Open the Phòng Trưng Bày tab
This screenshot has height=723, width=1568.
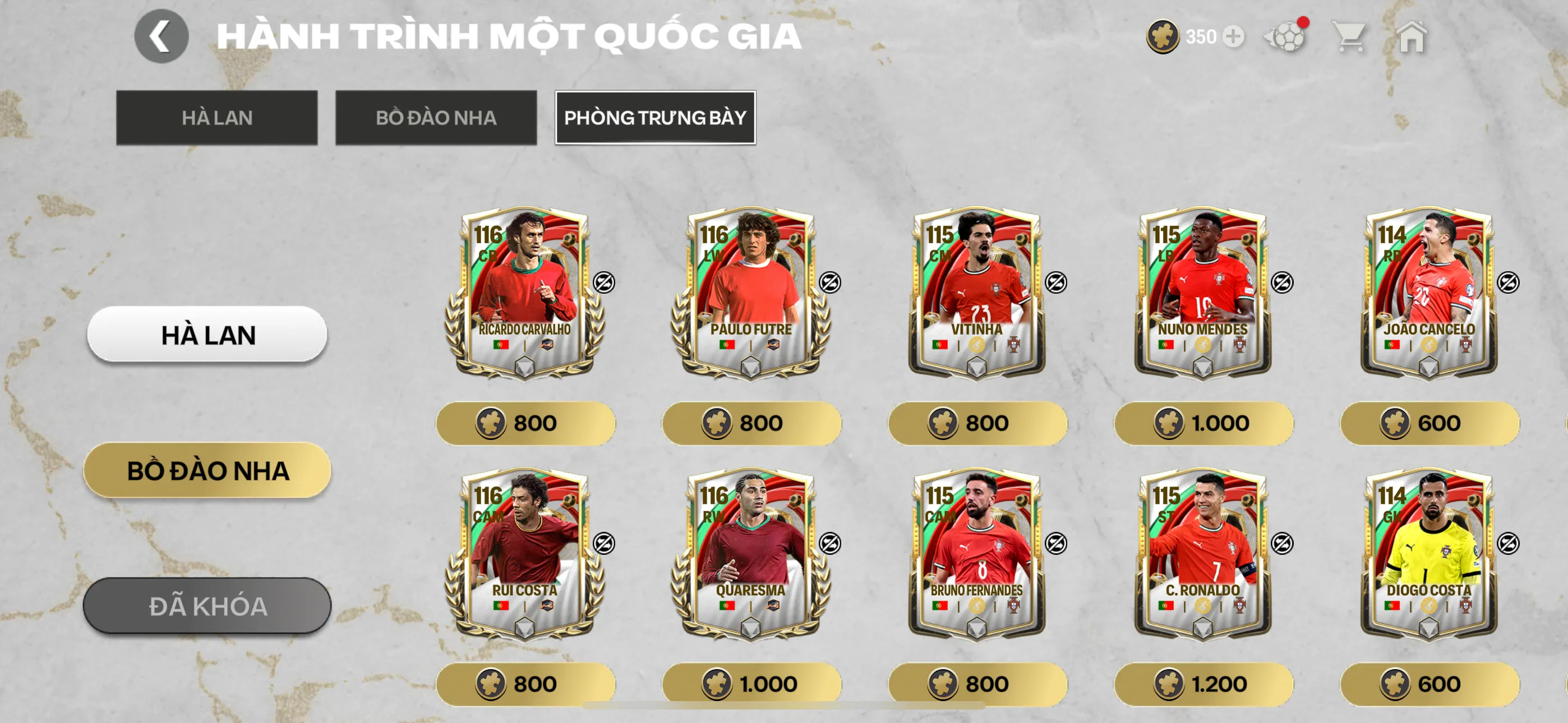(655, 118)
